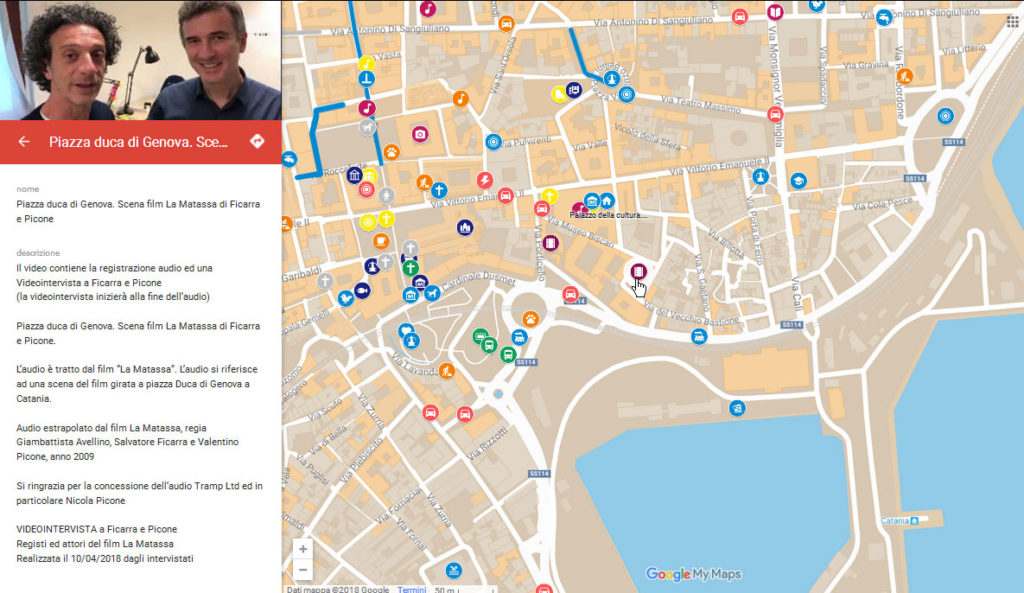
Task: Open the Termini link at map bottom
Action: click(411, 589)
